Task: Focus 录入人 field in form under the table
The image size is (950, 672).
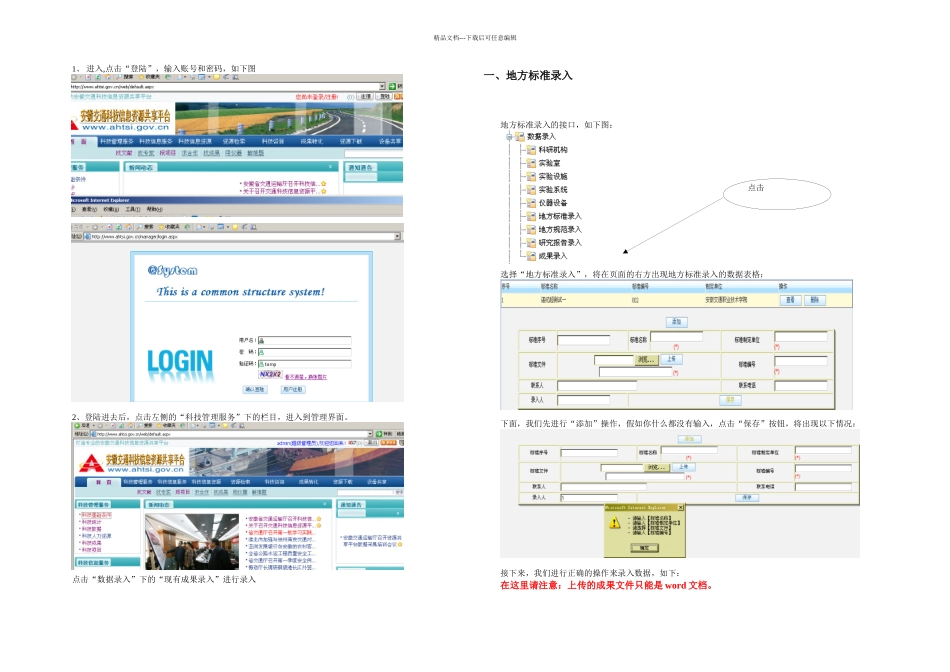Action: (x=583, y=400)
